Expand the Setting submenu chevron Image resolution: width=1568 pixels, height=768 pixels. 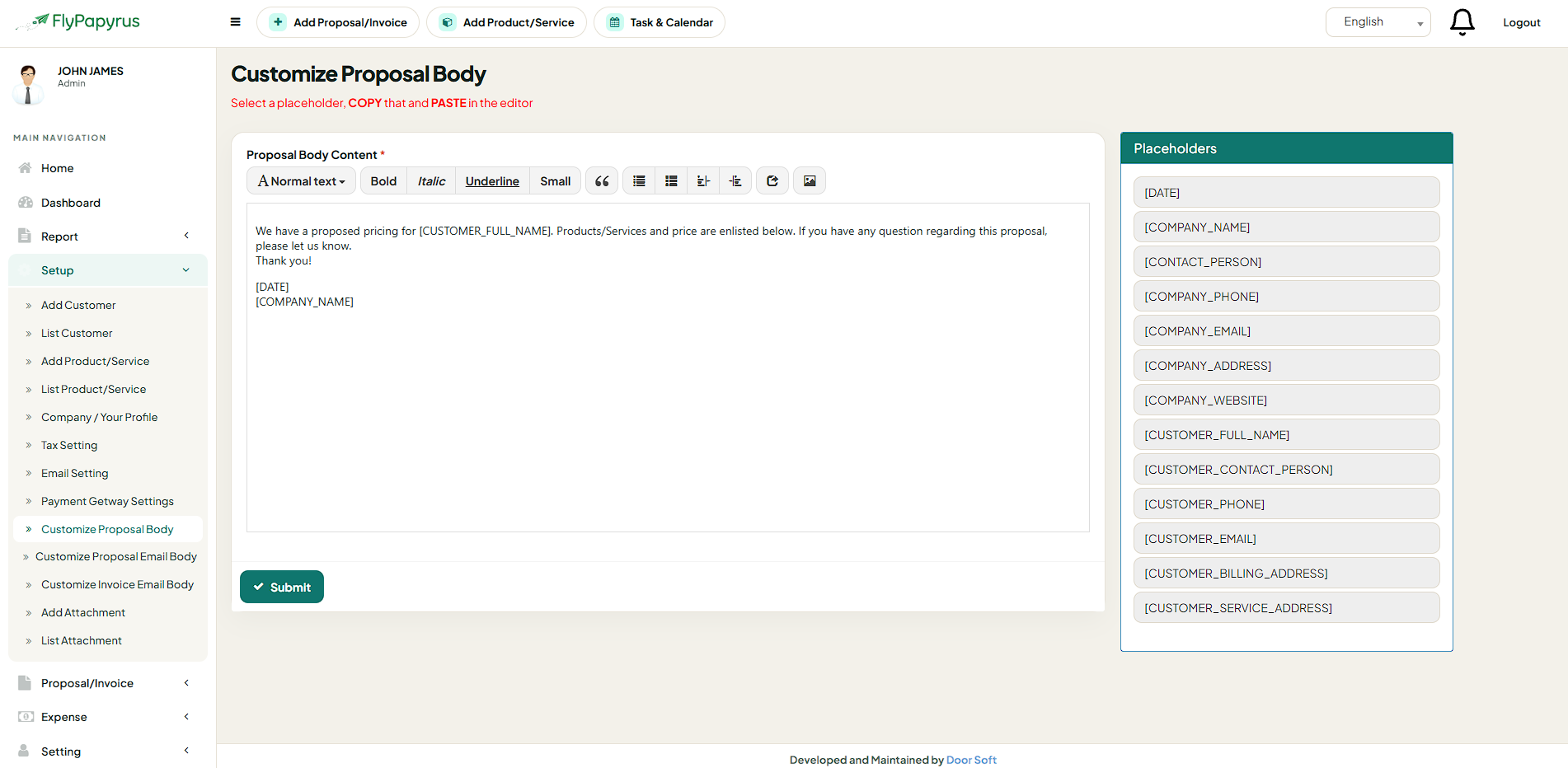coord(186,751)
